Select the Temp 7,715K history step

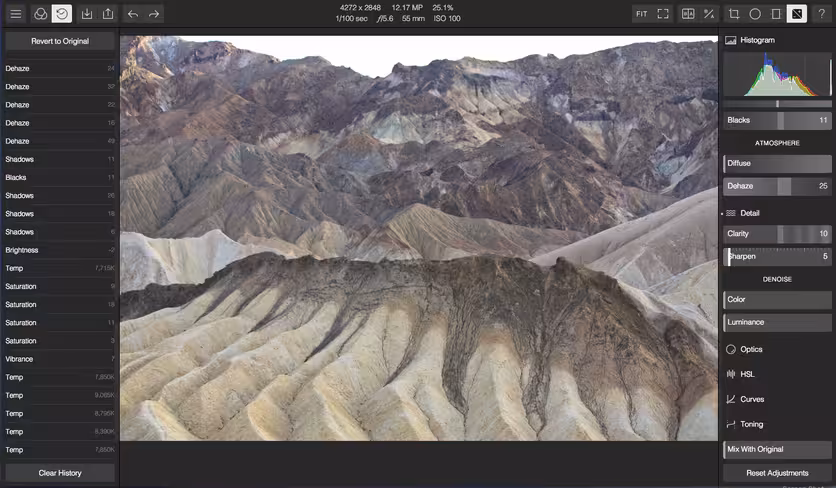pyautogui.click(x=60, y=268)
